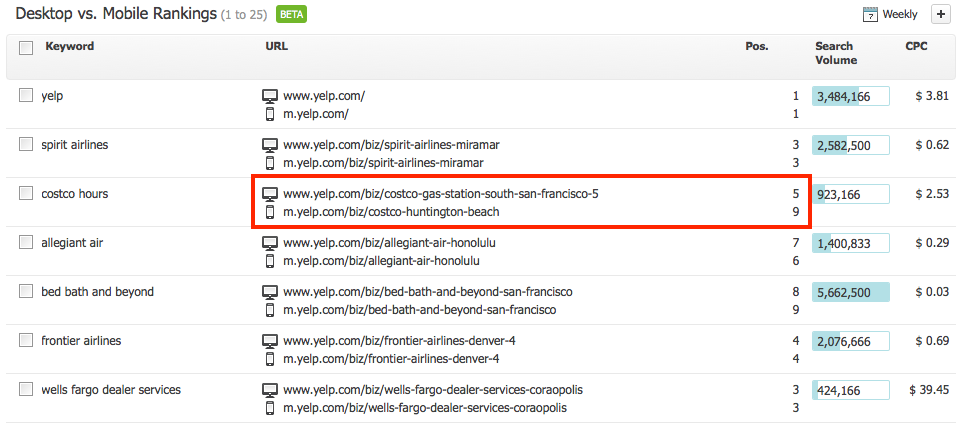This screenshot has width=962, height=427.
Task: Open the costco-gas-station-south-san-francisco-5 link
Action: pyautogui.click(x=441, y=194)
